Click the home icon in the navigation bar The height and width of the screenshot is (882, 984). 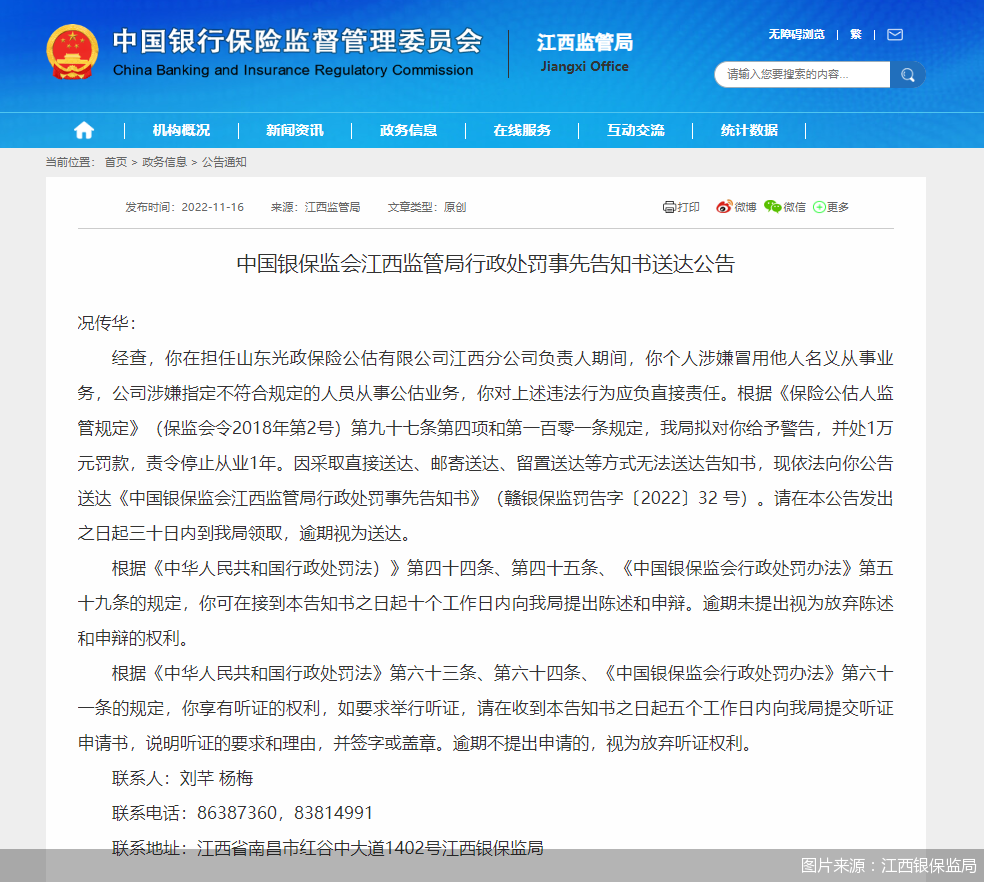pos(83,130)
